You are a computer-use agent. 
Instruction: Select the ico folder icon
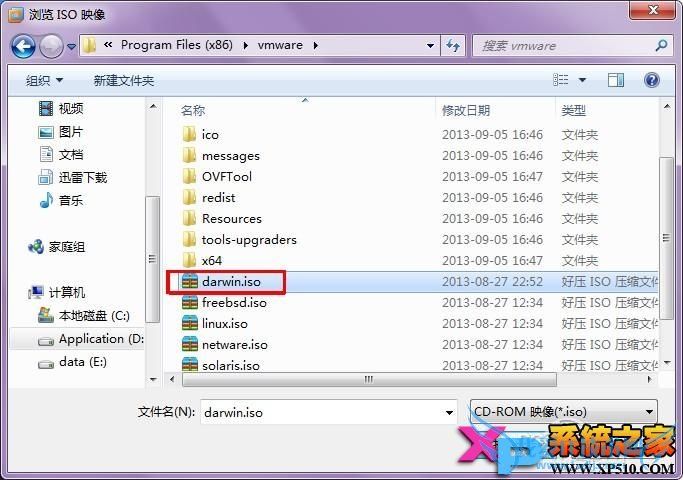(189, 134)
